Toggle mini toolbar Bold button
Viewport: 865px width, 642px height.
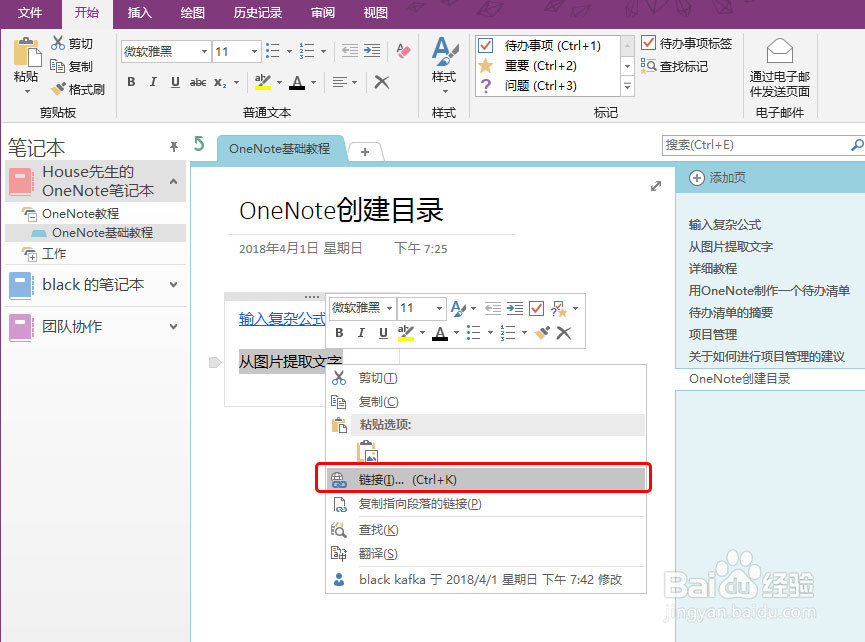click(339, 333)
